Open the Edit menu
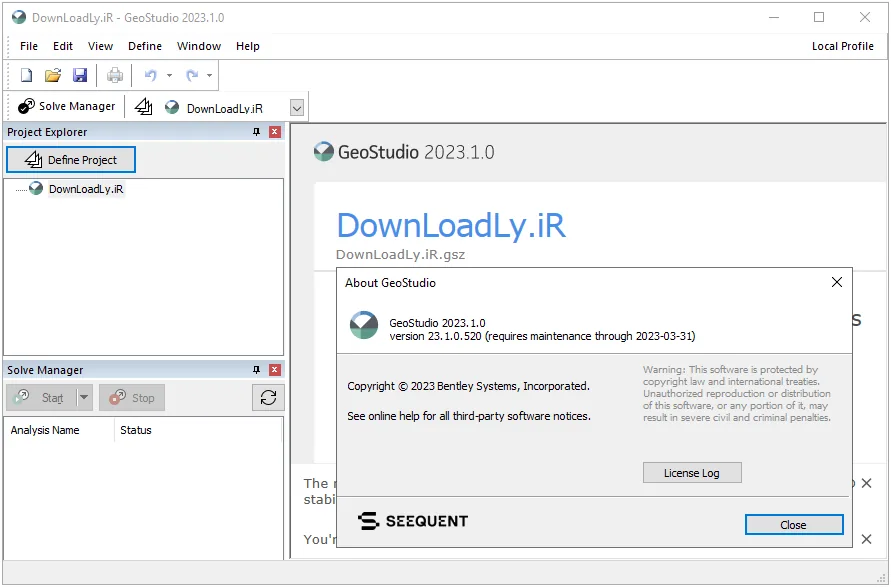 [63, 46]
